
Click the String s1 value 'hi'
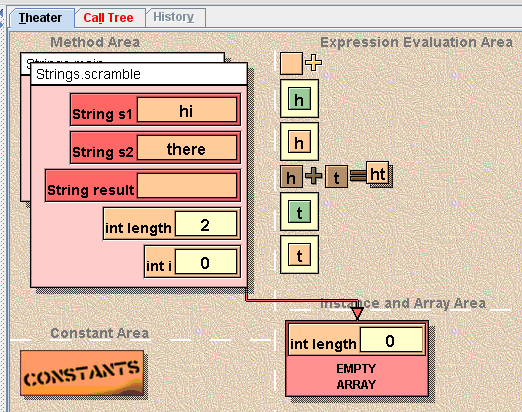pos(187,110)
